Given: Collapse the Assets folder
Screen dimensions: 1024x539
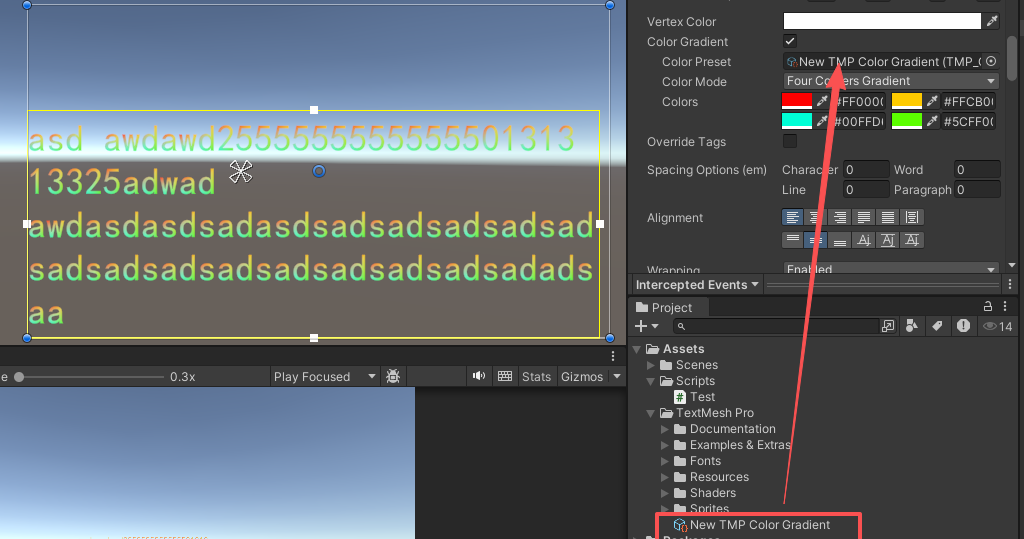Looking at the screenshot, I should point(637,349).
